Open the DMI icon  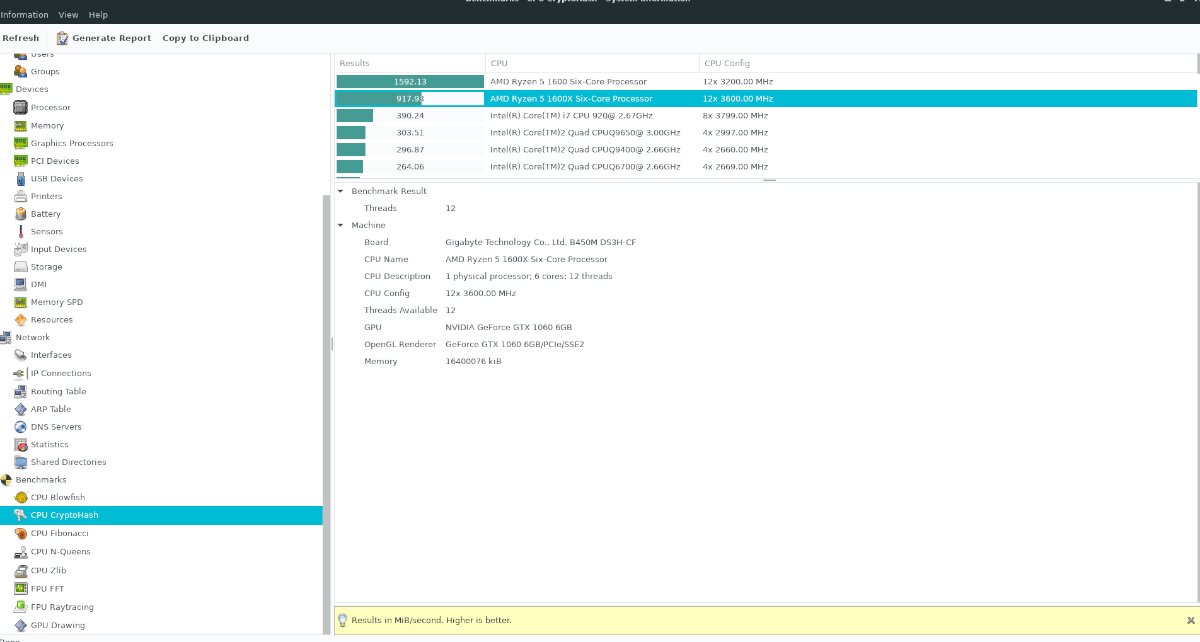click(21, 284)
